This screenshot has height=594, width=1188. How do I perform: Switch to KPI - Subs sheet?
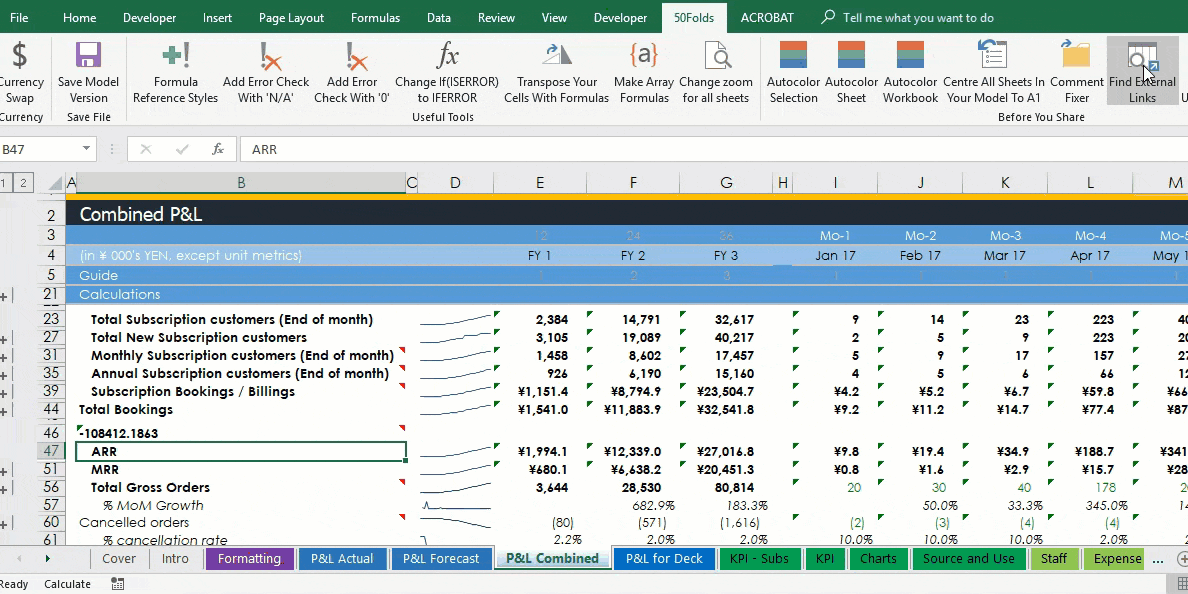(758, 559)
